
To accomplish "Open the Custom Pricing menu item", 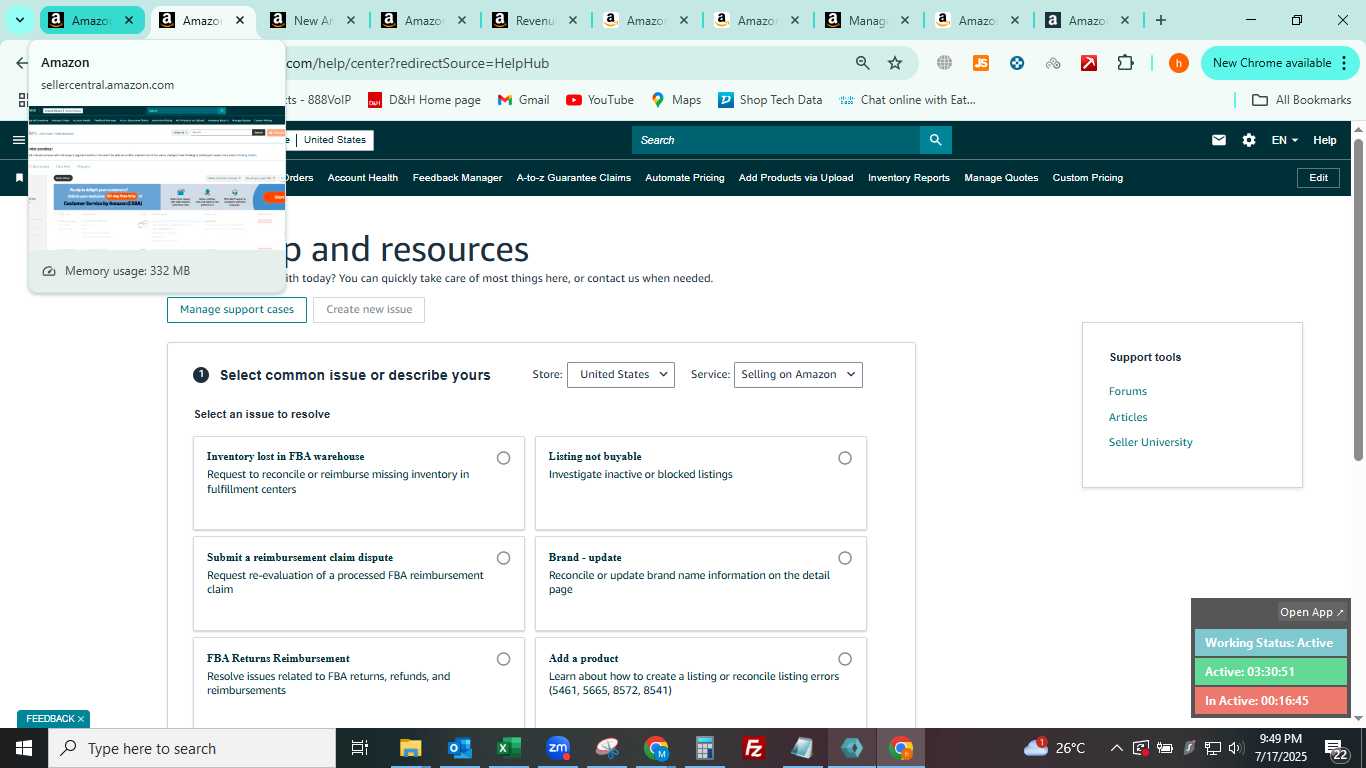I will 1087,178.
